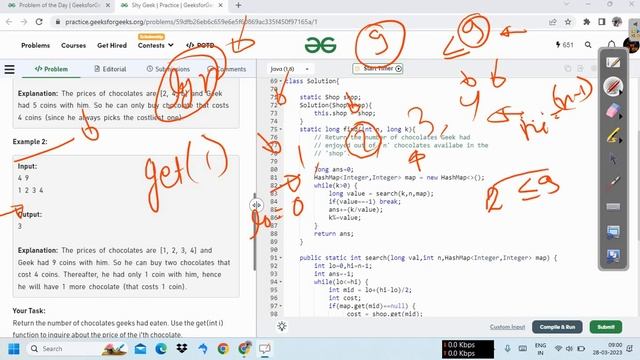Open the Windows Start menu
This screenshot has height=360, width=640.
[13, 349]
